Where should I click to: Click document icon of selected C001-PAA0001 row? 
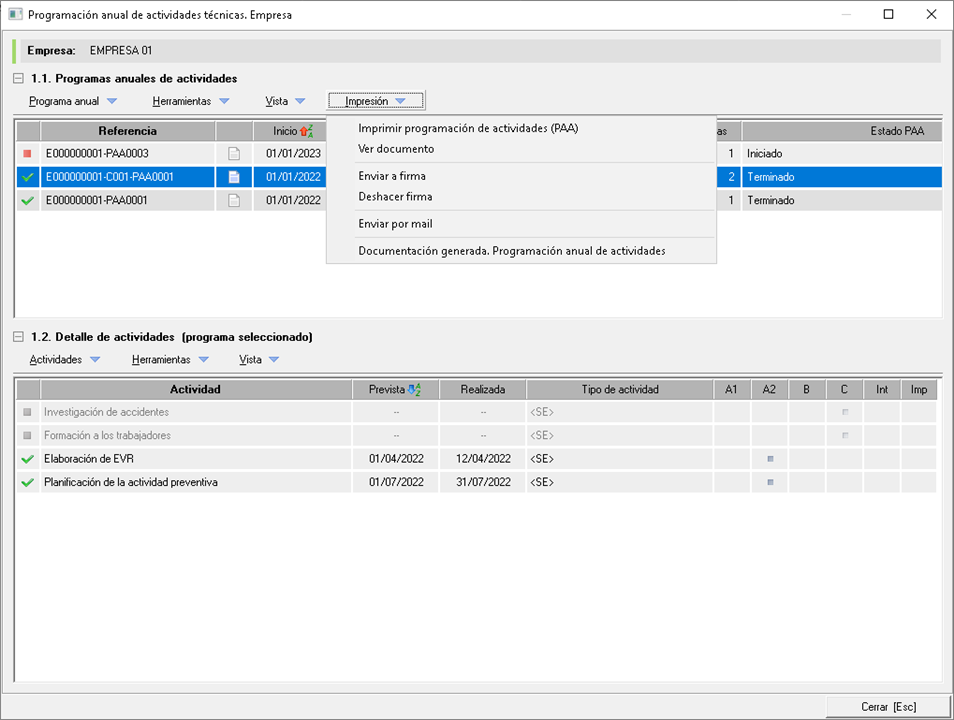pyautogui.click(x=234, y=177)
